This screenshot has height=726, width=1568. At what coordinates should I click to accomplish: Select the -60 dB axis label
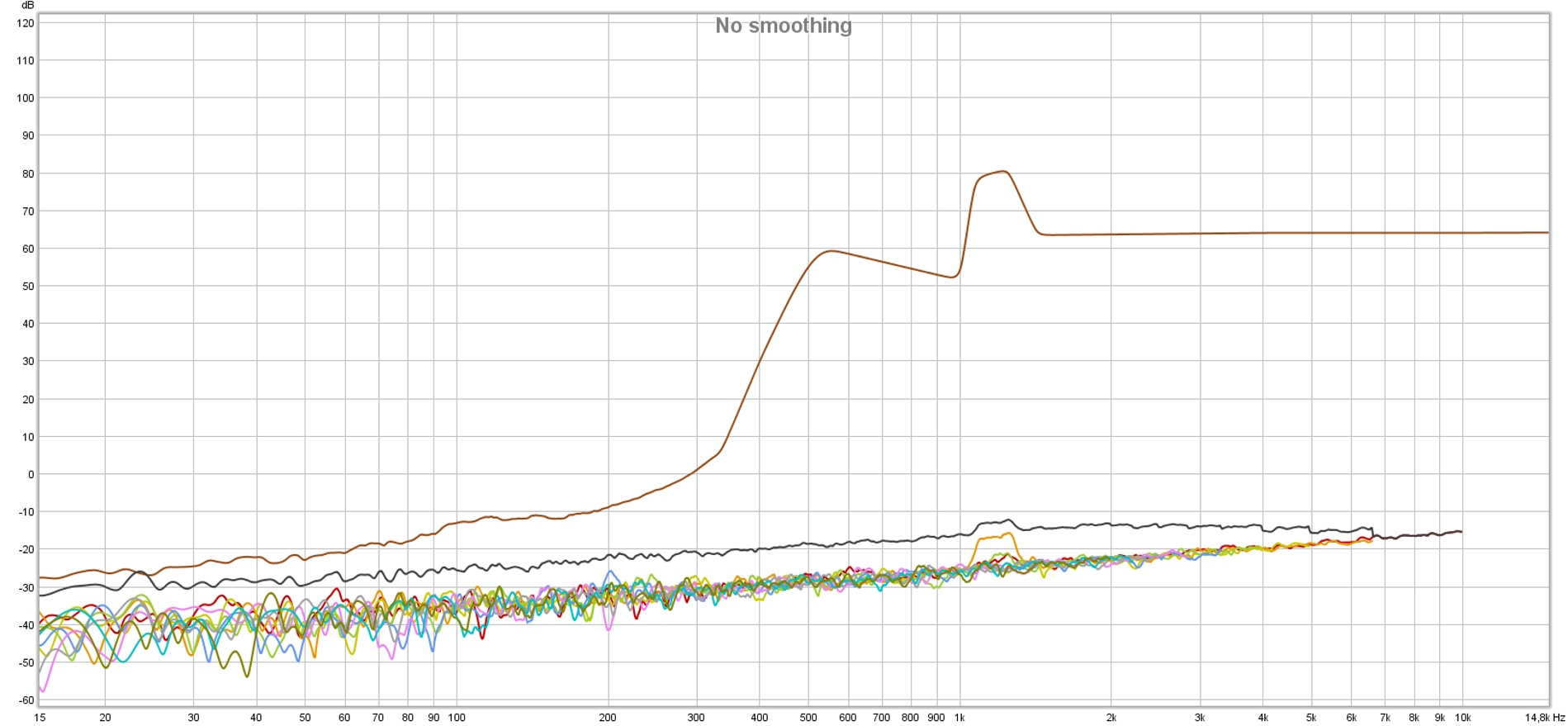(26, 700)
